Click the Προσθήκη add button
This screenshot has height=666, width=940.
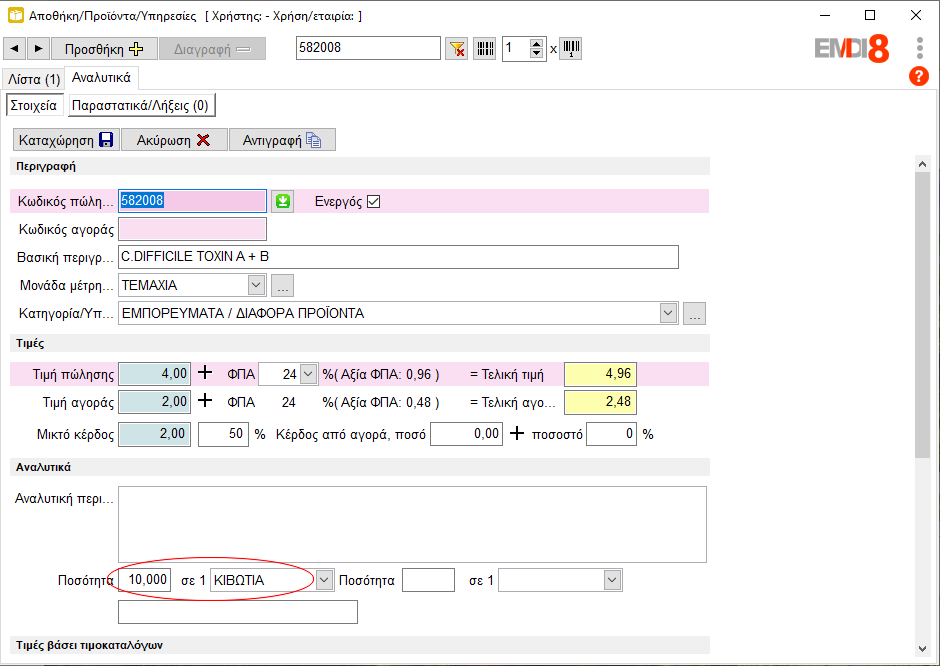[104, 49]
